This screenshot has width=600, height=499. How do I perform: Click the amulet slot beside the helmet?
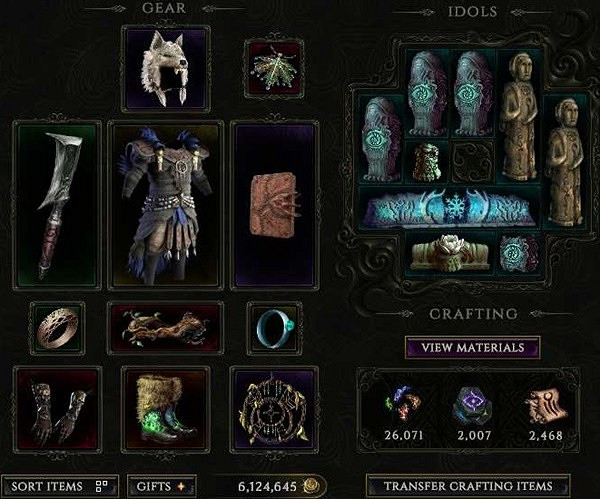[x=274, y=69]
